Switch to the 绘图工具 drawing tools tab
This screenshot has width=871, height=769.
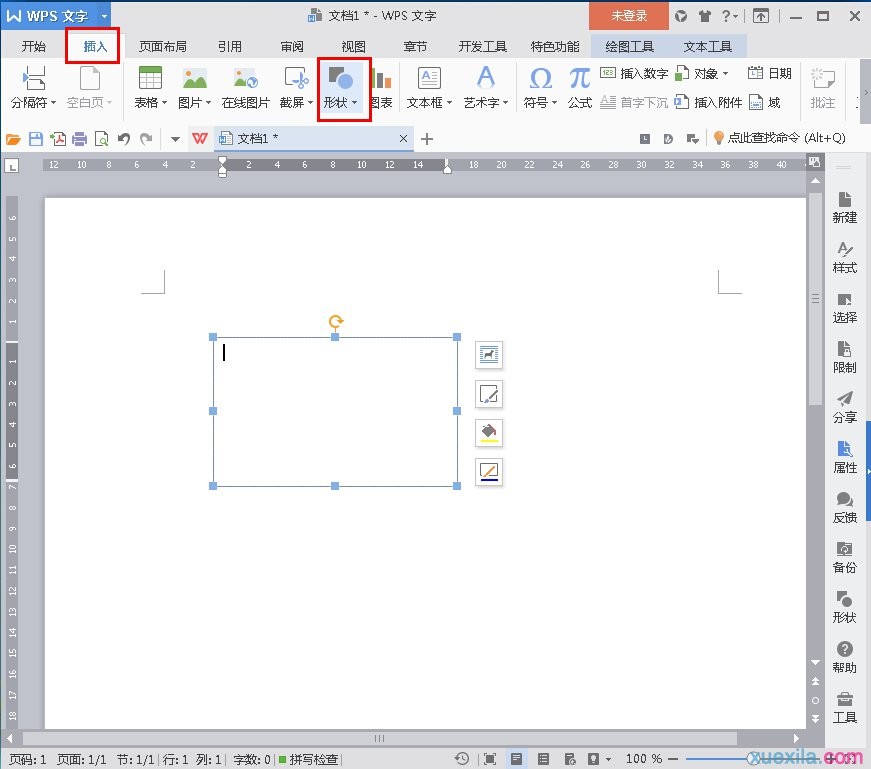coord(629,47)
